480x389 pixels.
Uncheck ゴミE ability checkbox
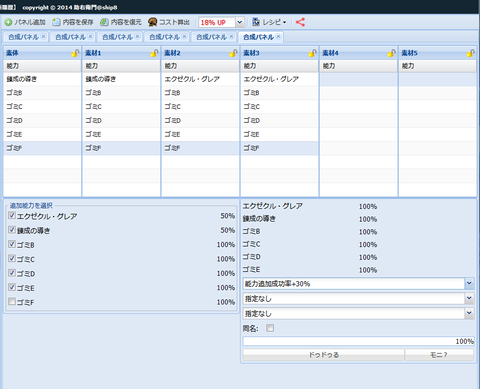(12, 287)
